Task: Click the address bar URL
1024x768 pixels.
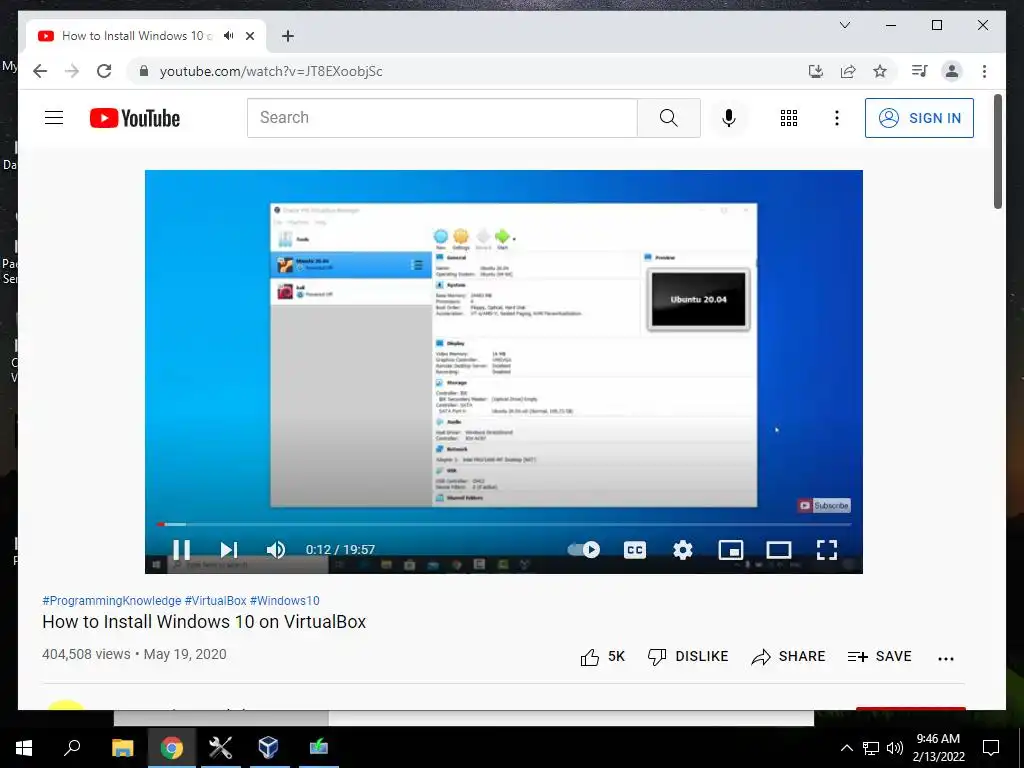Action: (271, 71)
